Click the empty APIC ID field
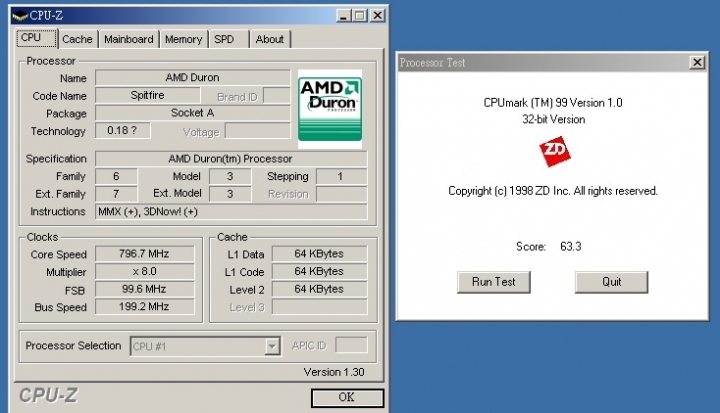The image size is (720, 413). coord(351,345)
